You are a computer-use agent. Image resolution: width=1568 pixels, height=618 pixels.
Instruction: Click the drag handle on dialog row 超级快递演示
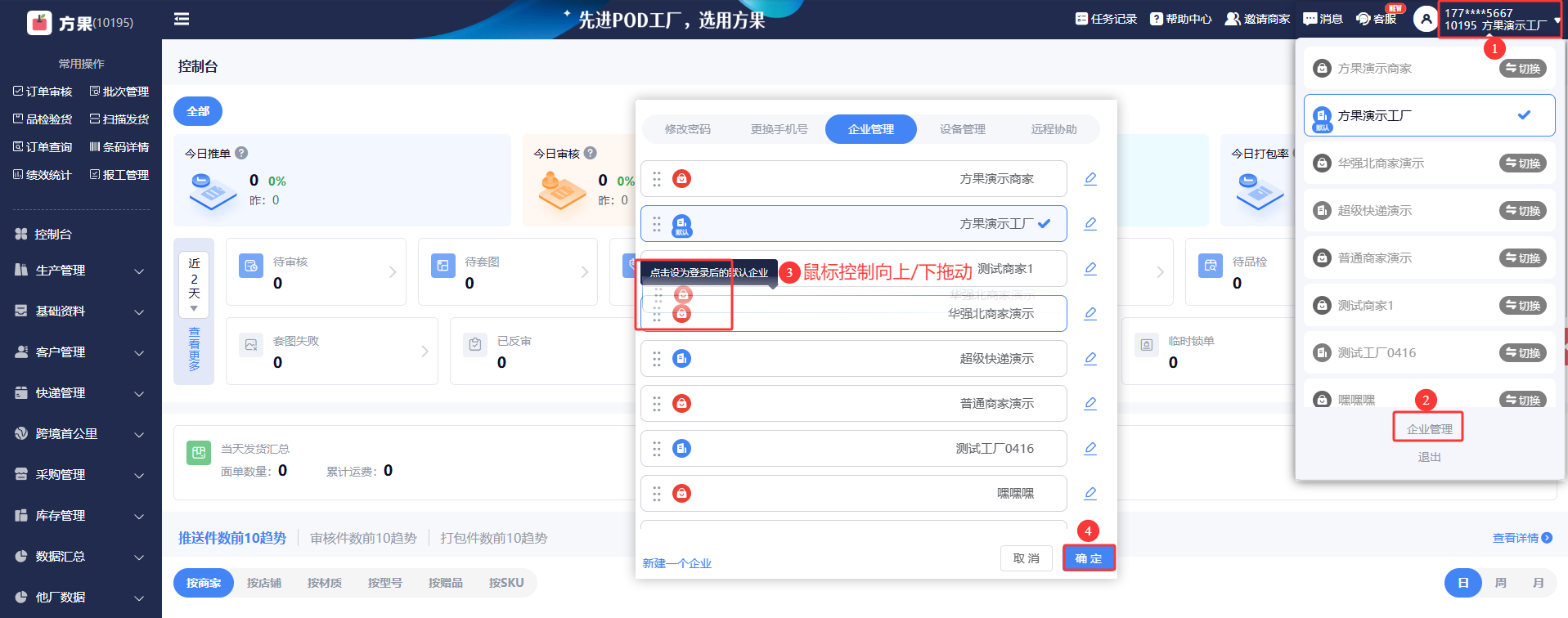657,358
